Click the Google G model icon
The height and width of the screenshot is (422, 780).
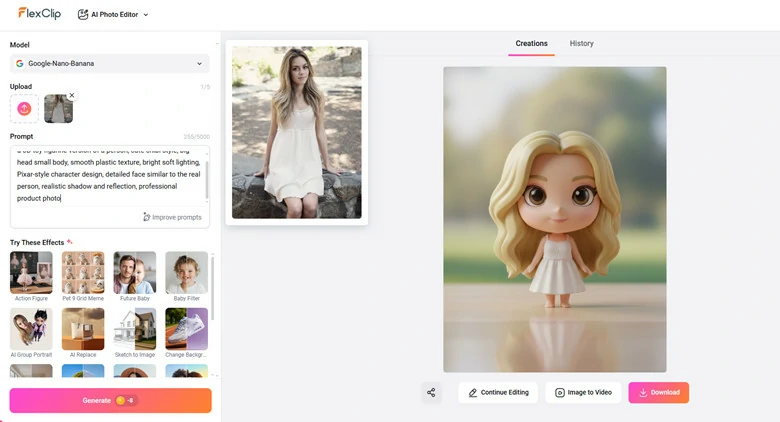(x=19, y=64)
